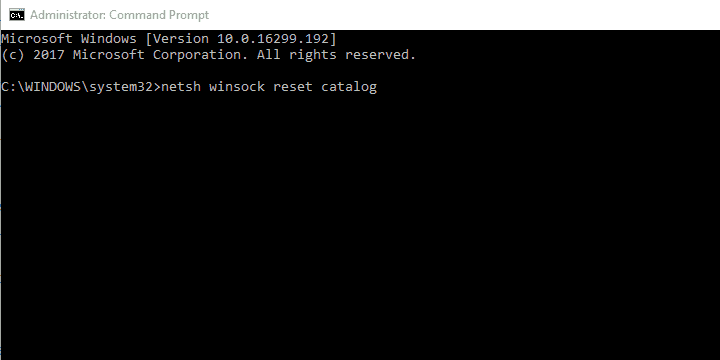The height and width of the screenshot is (360, 720).
Task: Click the "netsh" command word
Action: click(x=181, y=87)
